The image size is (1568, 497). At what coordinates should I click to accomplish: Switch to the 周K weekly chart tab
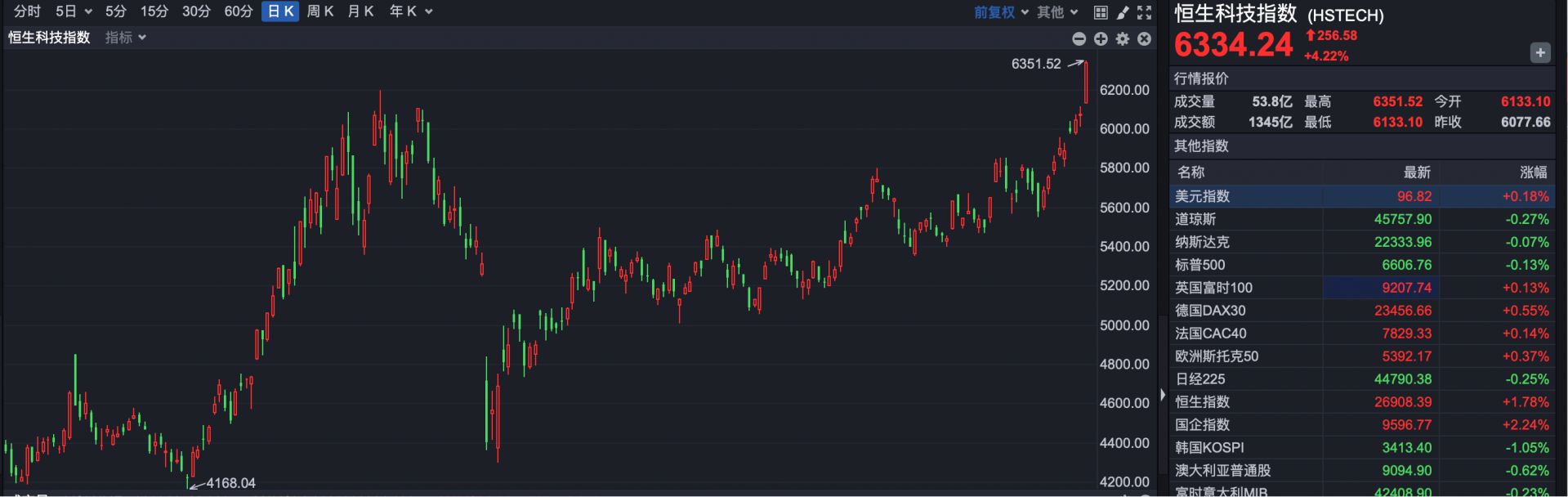[319, 11]
